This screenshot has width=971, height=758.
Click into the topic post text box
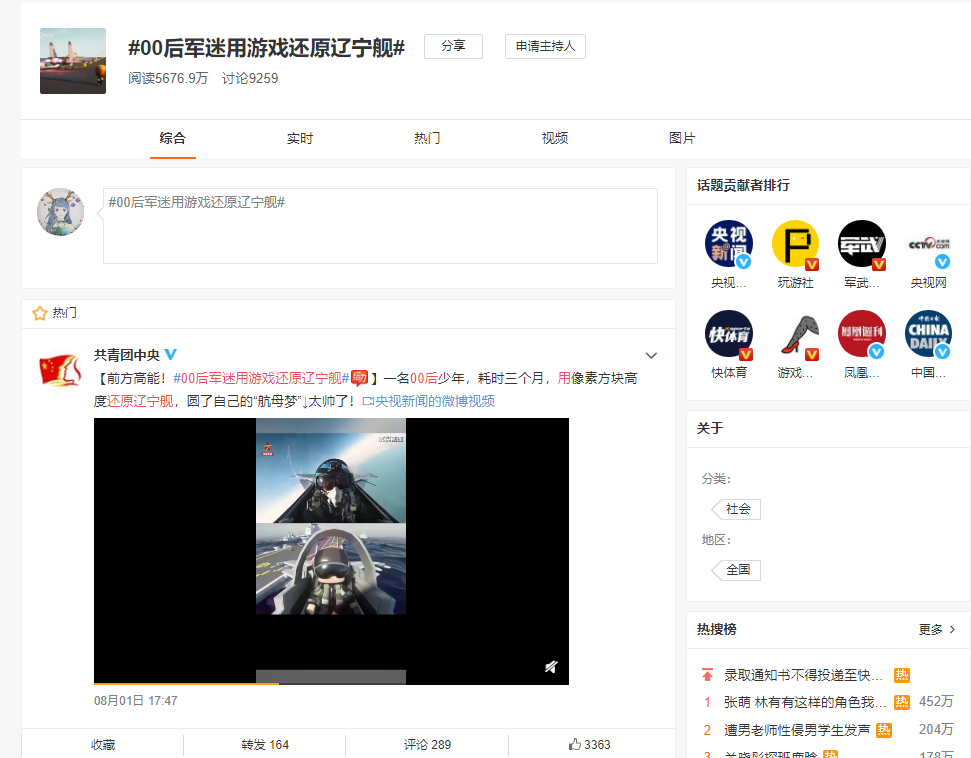[x=380, y=226]
